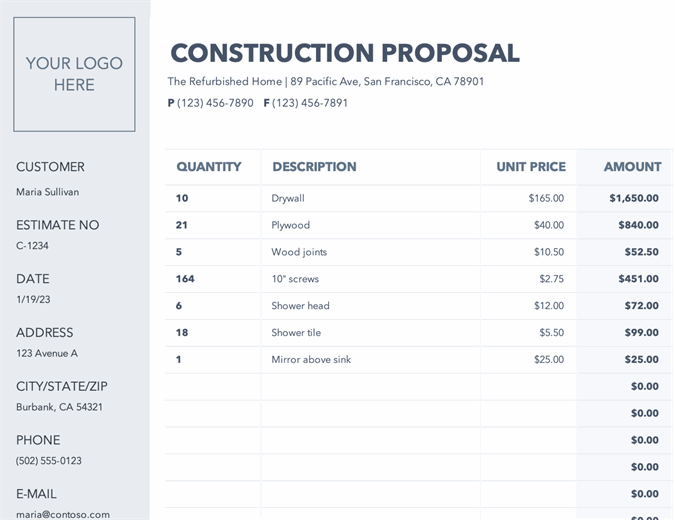Select the AMOUNT column header
The width and height of the screenshot is (675, 520).
(632, 167)
